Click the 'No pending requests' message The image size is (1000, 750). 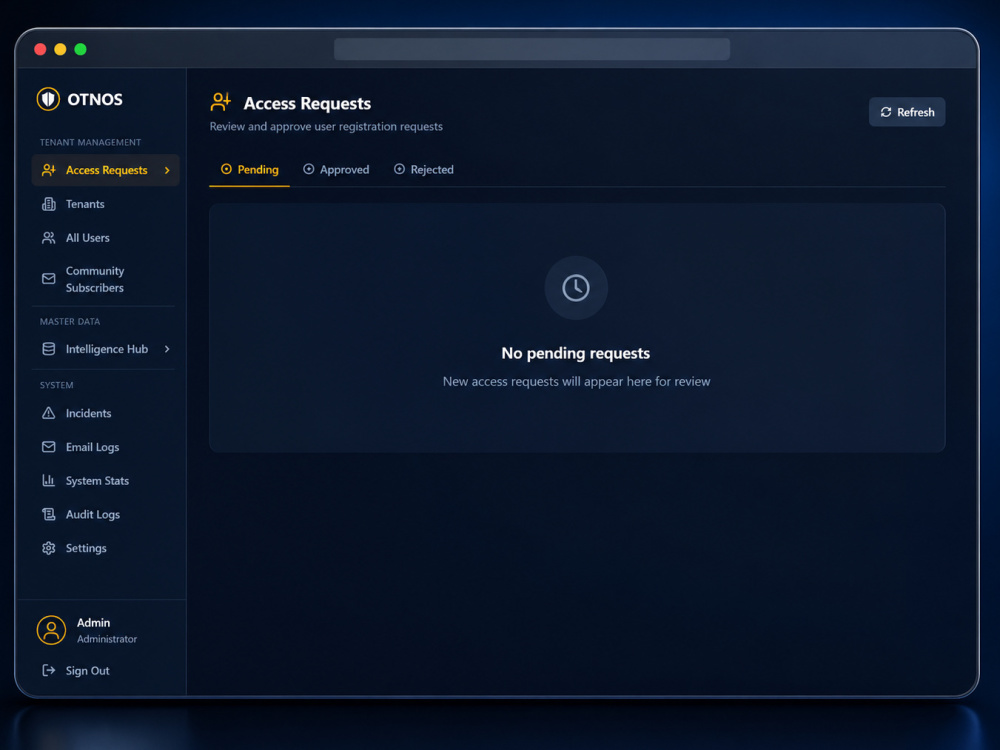(576, 353)
